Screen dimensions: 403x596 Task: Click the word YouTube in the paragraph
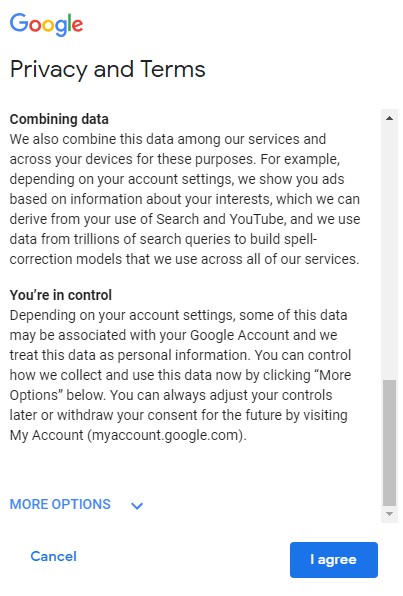[x=257, y=219]
